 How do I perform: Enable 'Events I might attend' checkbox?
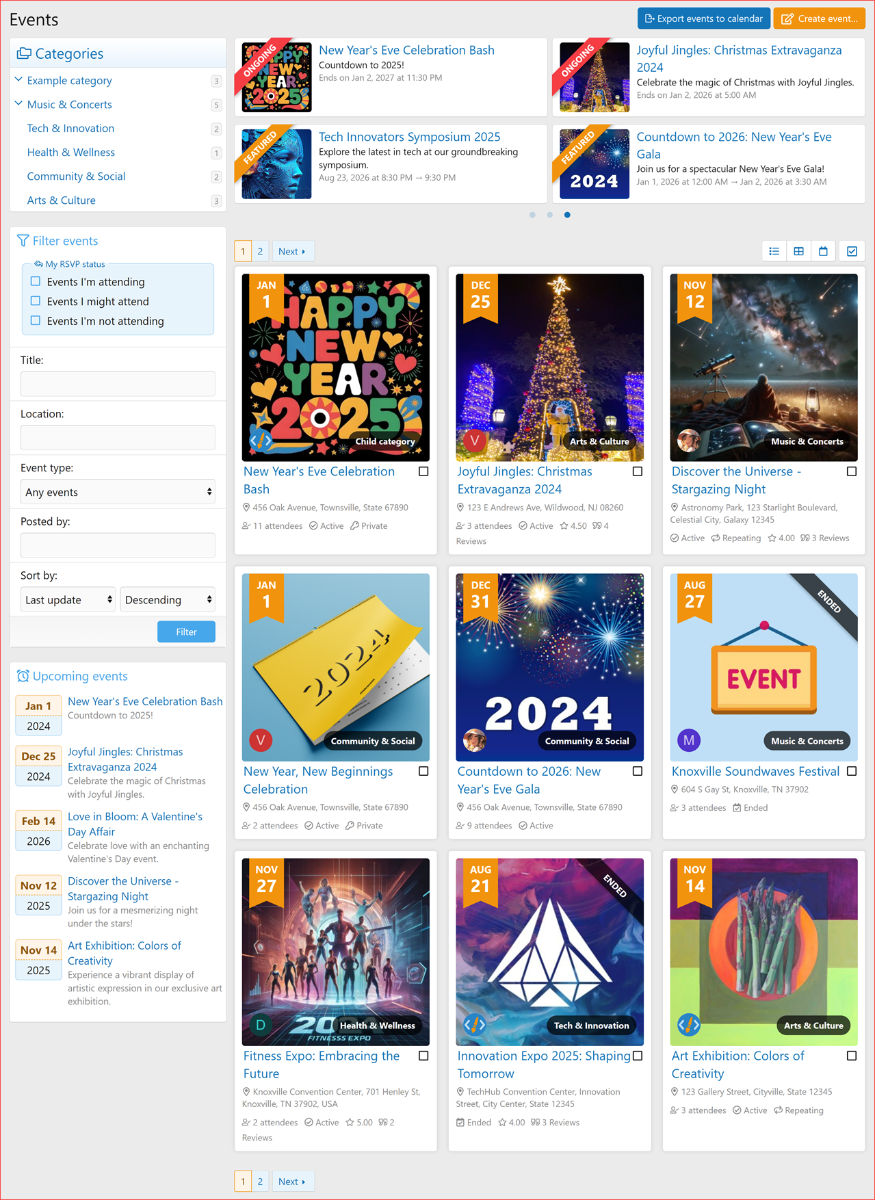pos(36,301)
